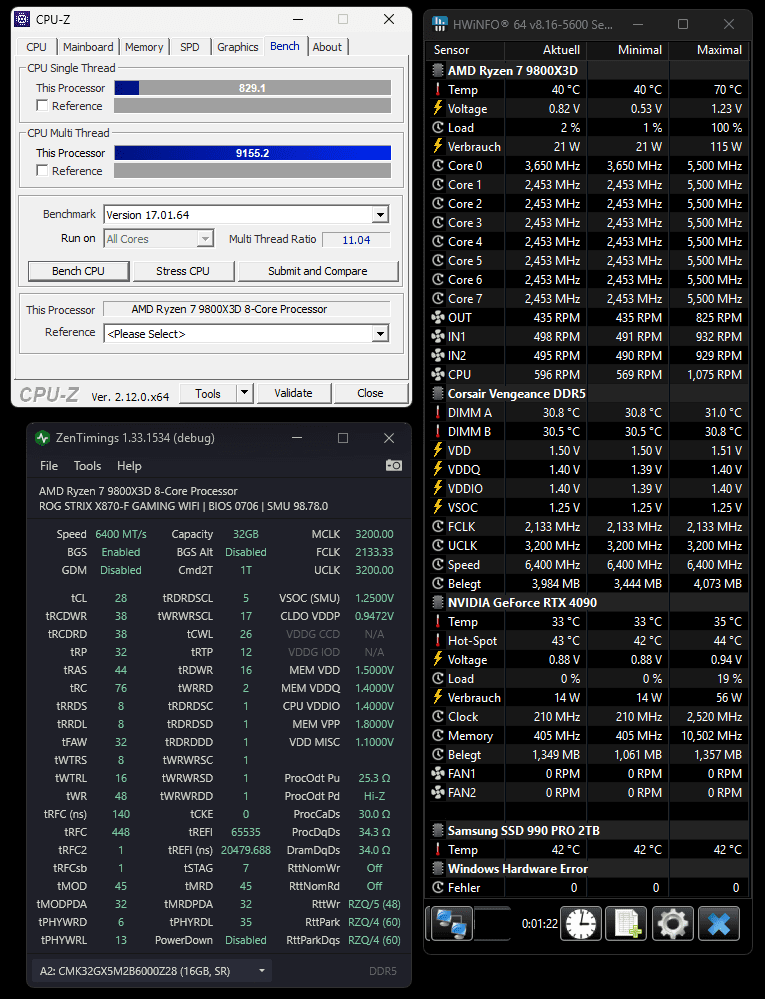Click the thermometer icon on Hot-Spot row
The width and height of the screenshot is (765, 999).
pyautogui.click(x=438, y=640)
